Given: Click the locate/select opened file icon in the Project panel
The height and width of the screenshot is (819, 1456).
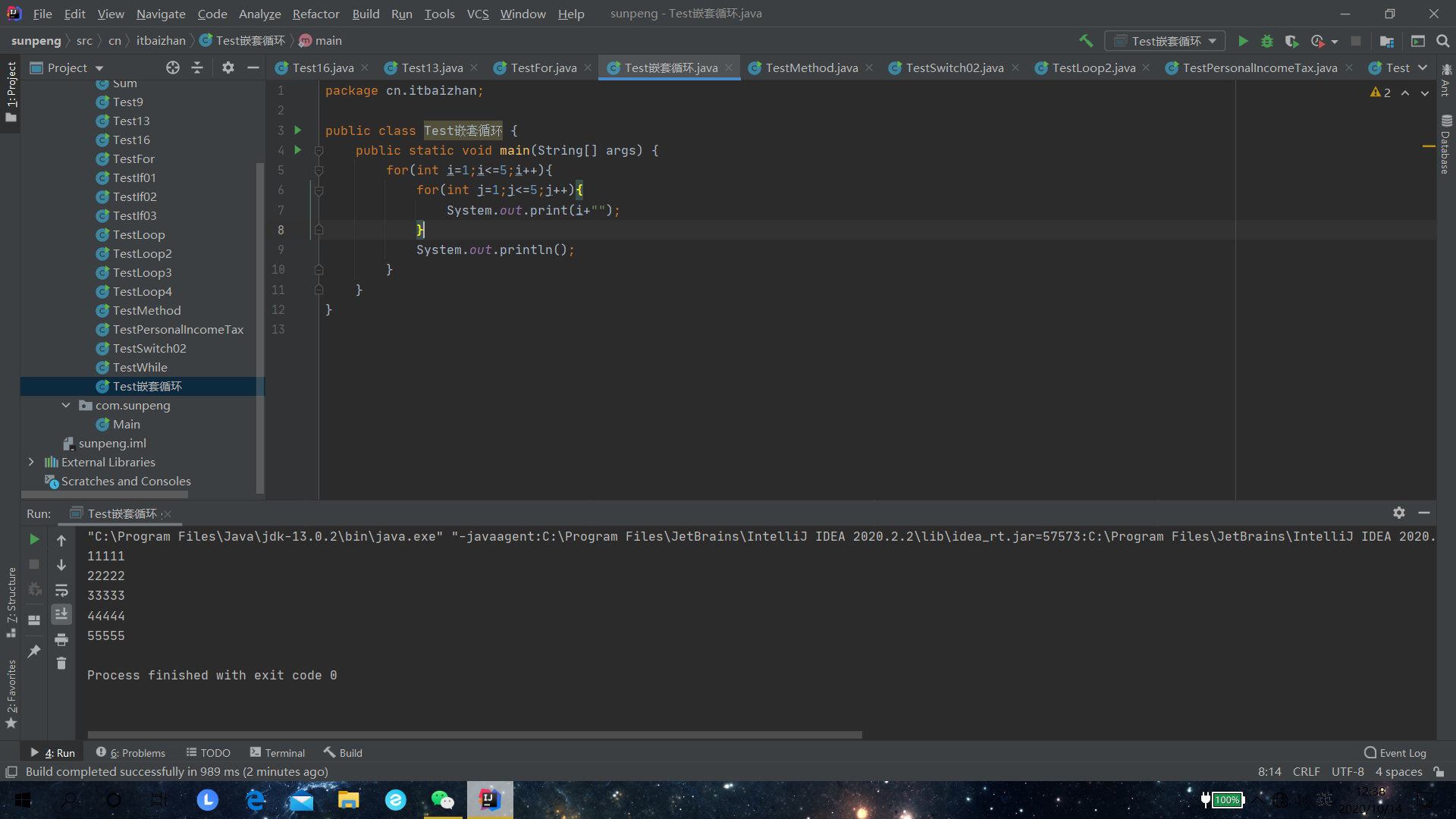Looking at the screenshot, I should pyautogui.click(x=173, y=67).
